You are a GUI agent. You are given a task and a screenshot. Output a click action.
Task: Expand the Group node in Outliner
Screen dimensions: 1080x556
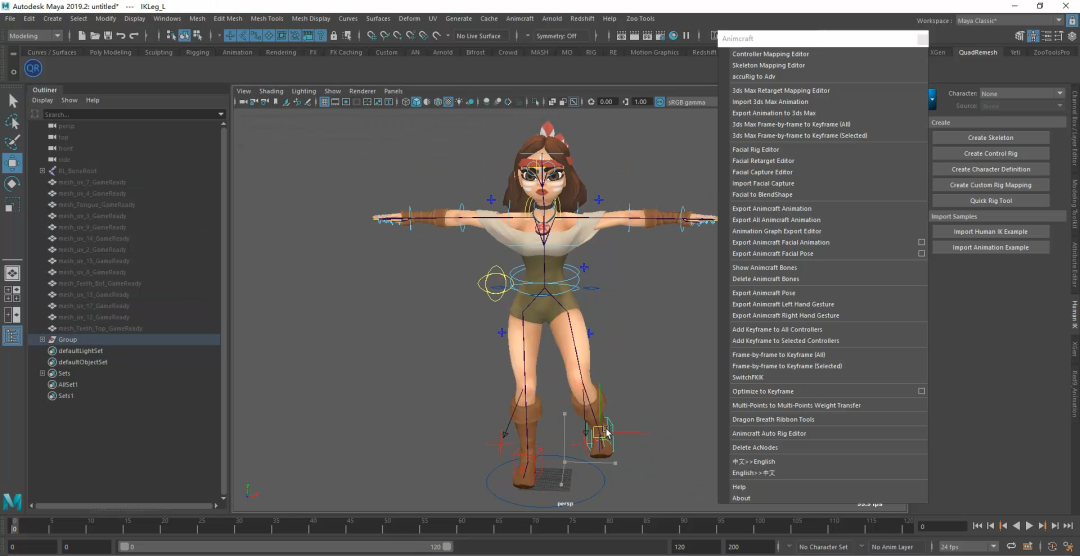tap(43, 340)
